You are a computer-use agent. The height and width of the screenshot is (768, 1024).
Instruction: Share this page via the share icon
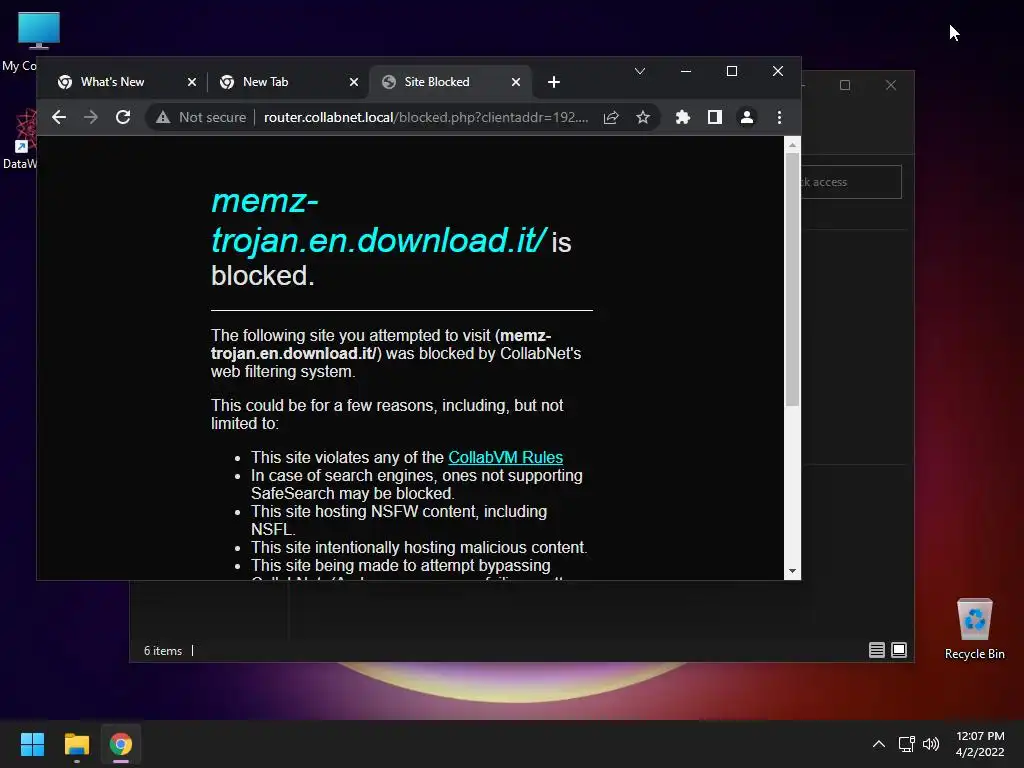pyautogui.click(x=611, y=117)
